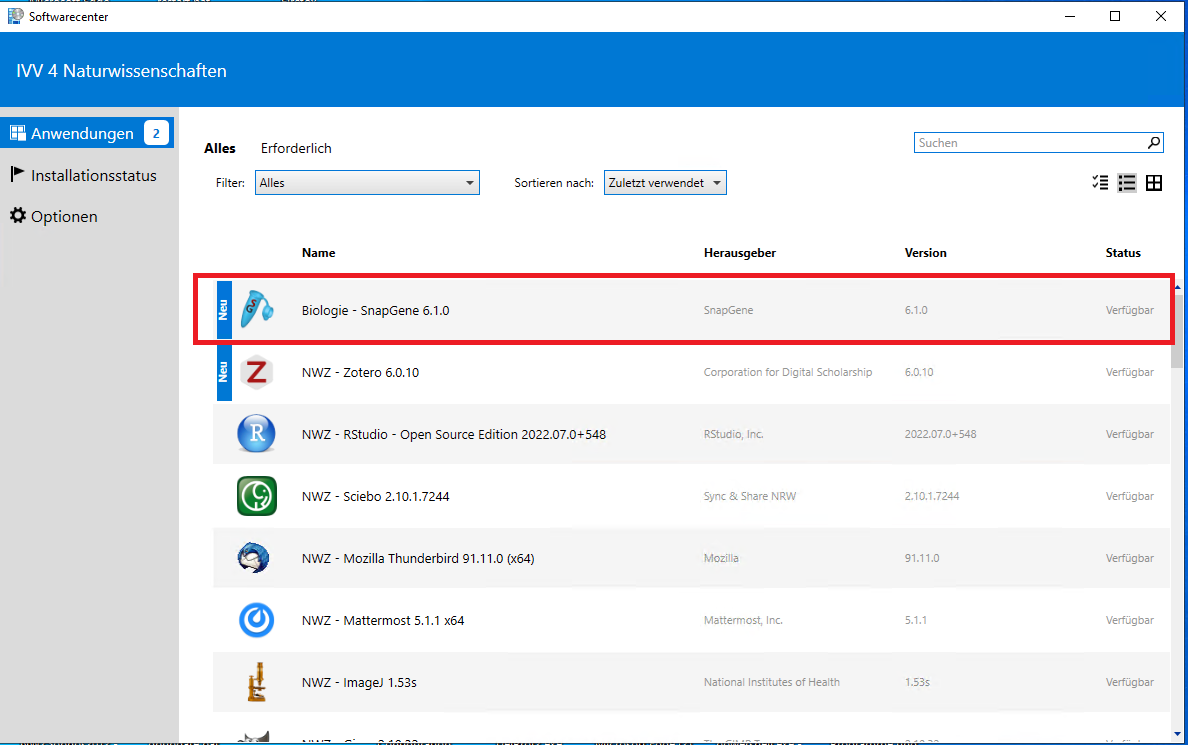Click the ImageJ microscope icon
Image resolution: width=1188 pixels, height=745 pixels.
257,682
